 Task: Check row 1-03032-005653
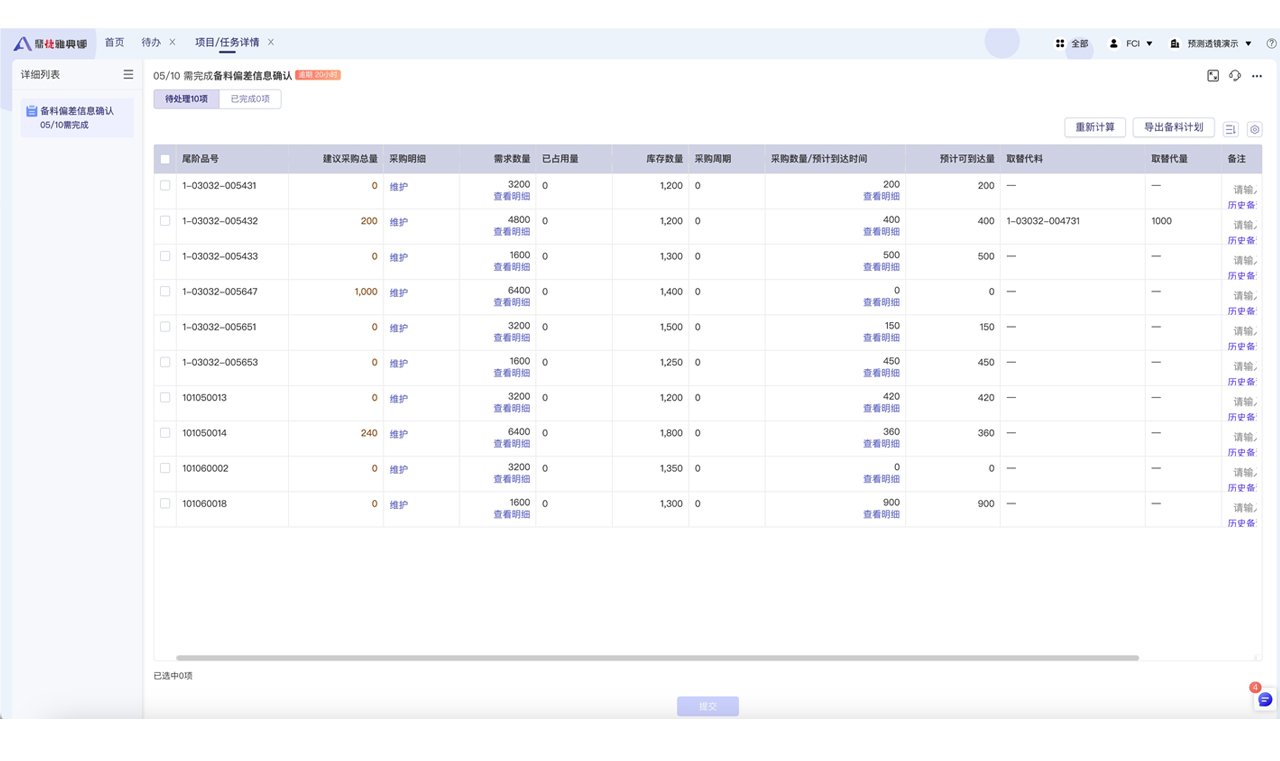click(165, 362)
